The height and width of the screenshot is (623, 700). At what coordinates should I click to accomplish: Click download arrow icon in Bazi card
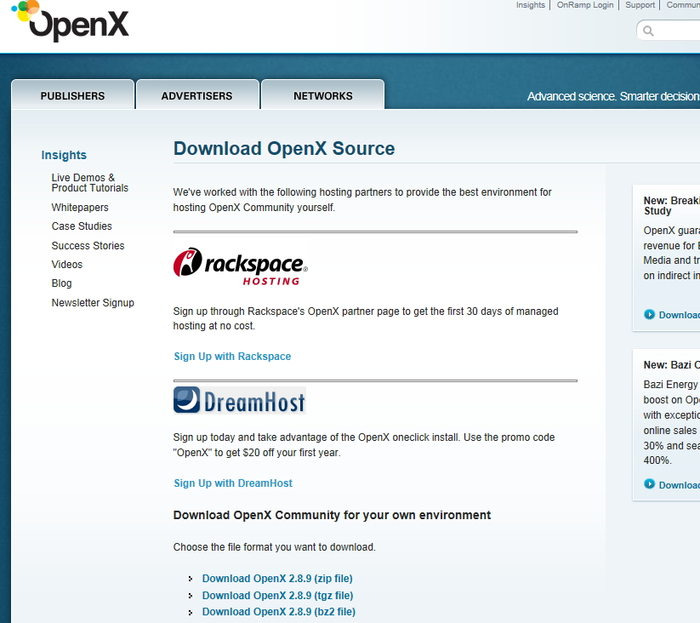click(x=649, y=484)
